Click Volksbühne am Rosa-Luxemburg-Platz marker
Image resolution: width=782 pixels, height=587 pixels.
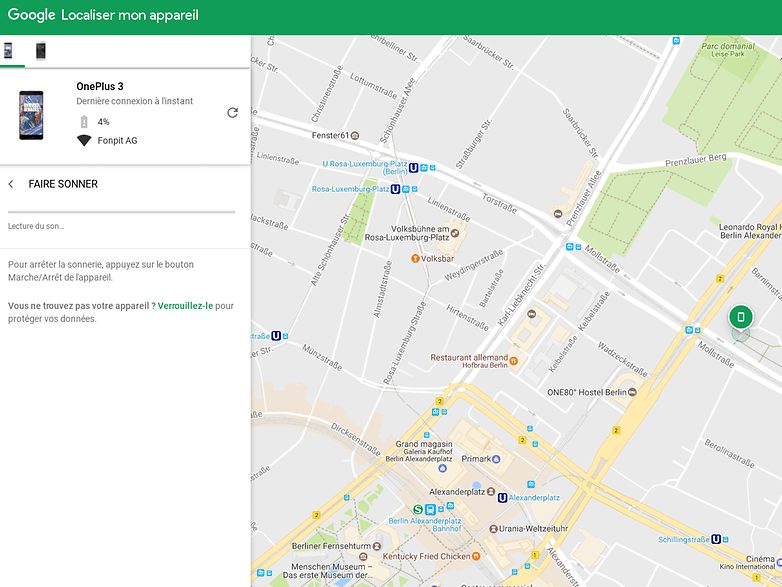click(455, 233)
